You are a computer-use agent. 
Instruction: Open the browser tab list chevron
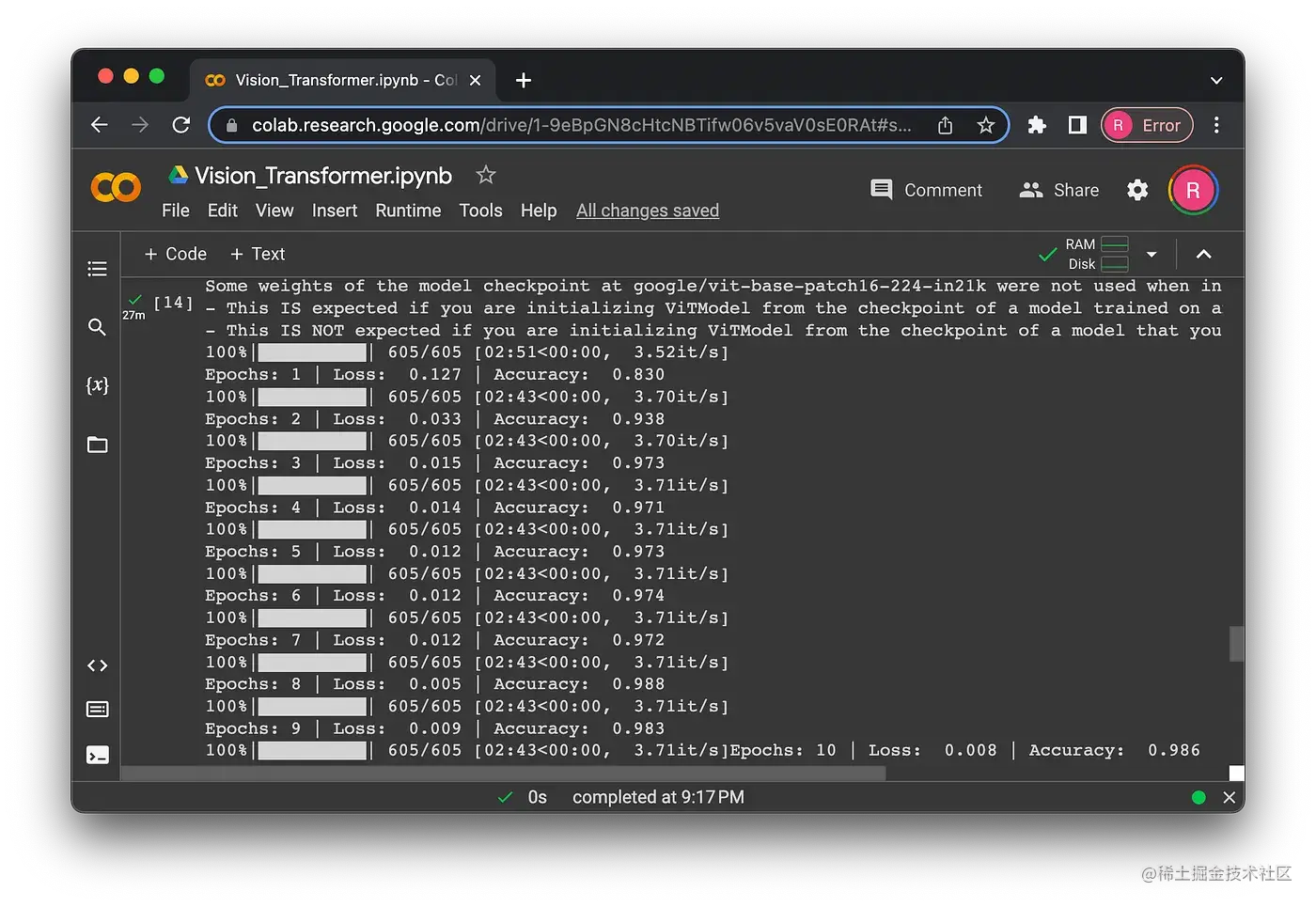click(1216, 81)
